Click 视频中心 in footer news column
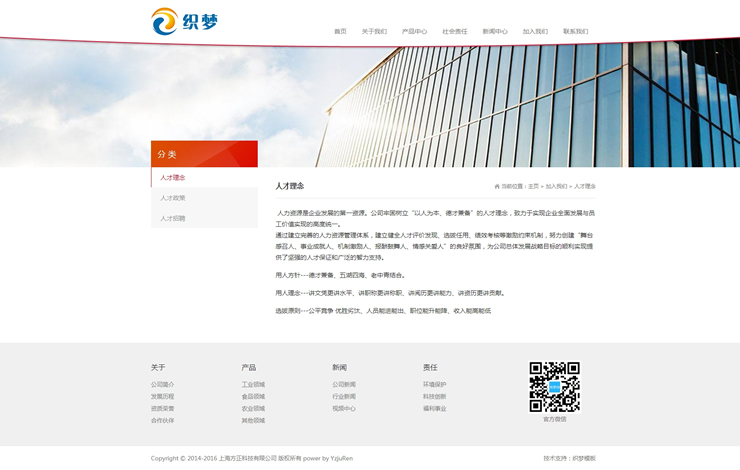 [344, 408]
